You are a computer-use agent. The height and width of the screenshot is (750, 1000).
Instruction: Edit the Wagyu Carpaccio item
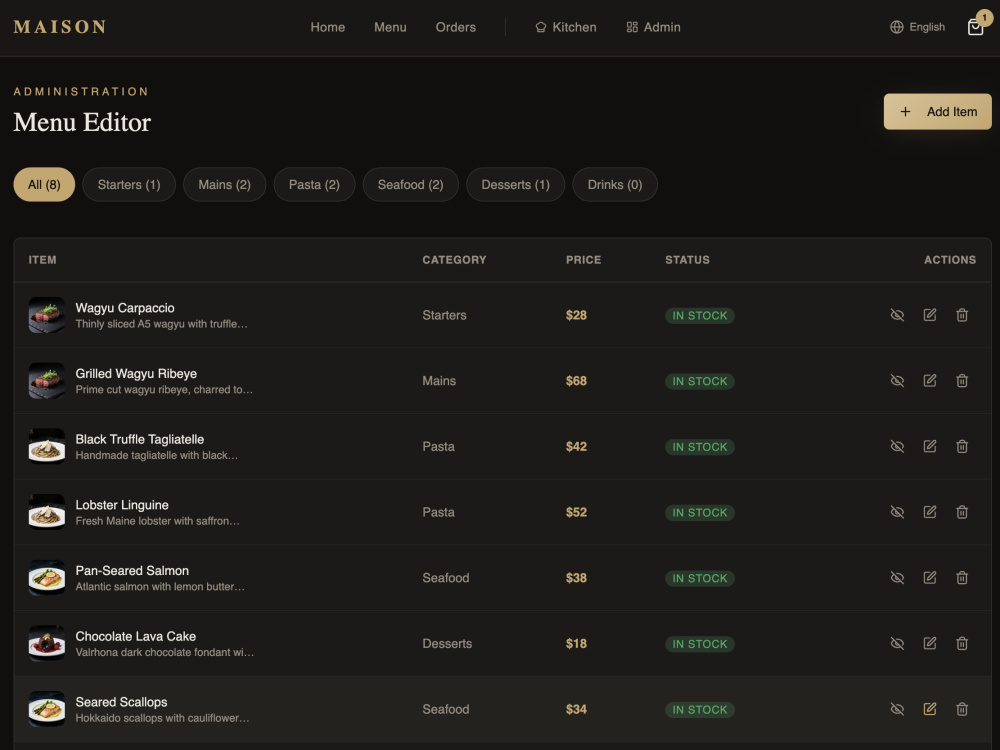930,315
